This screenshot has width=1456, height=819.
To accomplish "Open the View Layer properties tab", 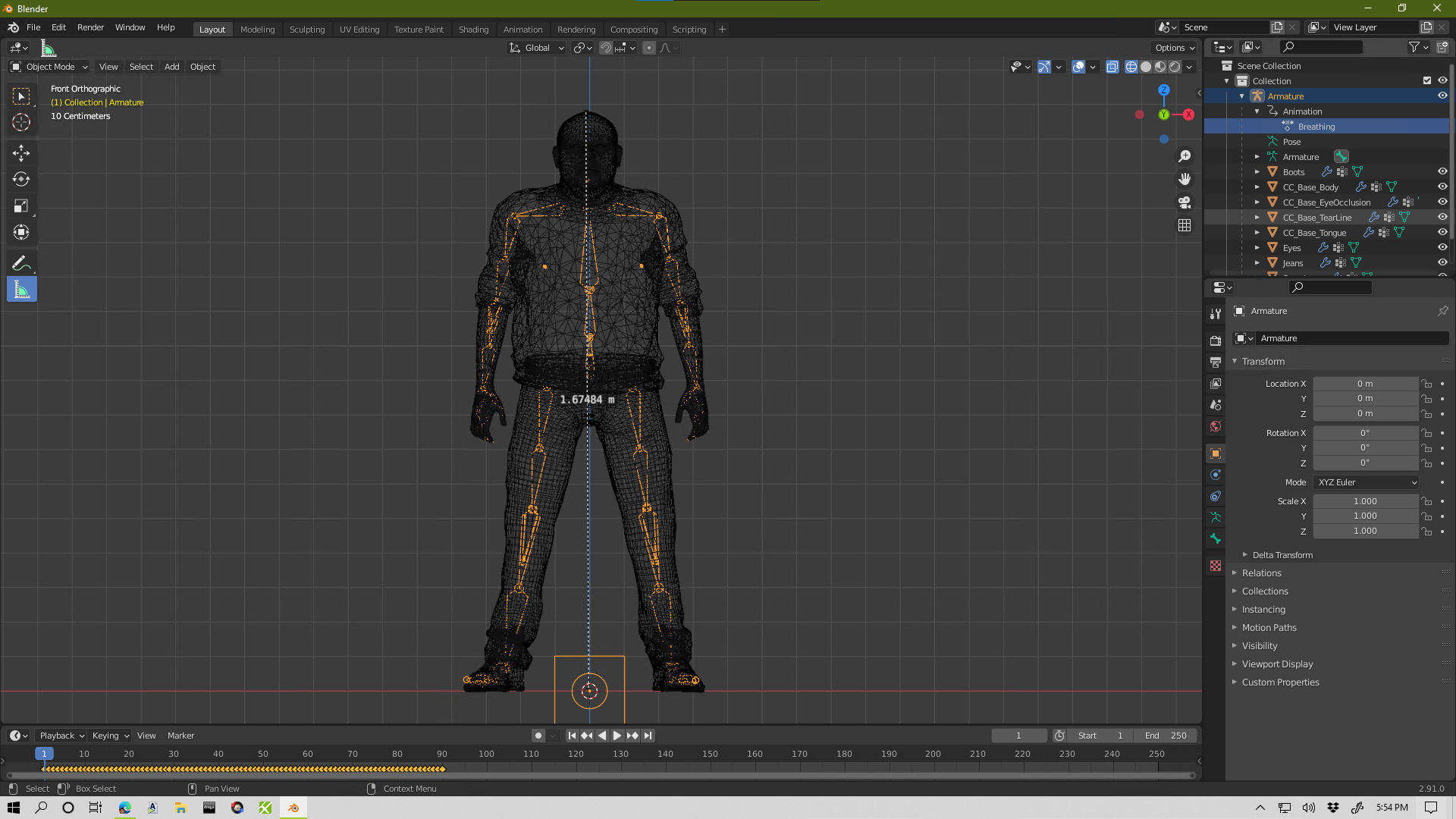I will point(1216,384).
